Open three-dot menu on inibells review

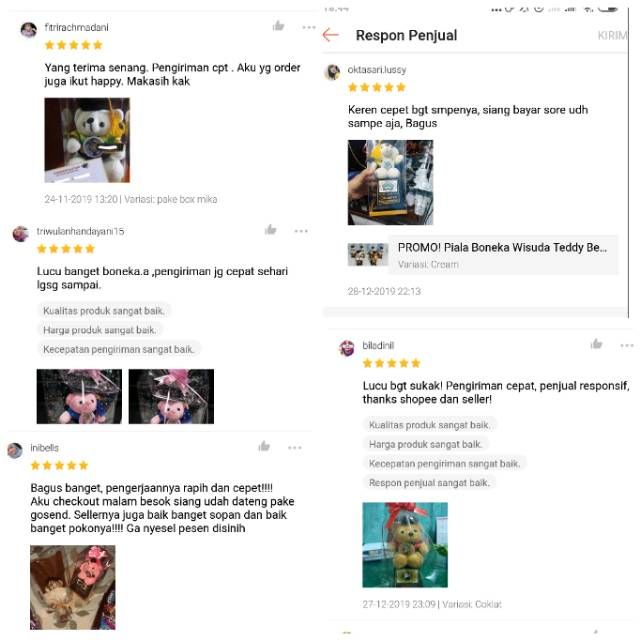click(295, 448)
